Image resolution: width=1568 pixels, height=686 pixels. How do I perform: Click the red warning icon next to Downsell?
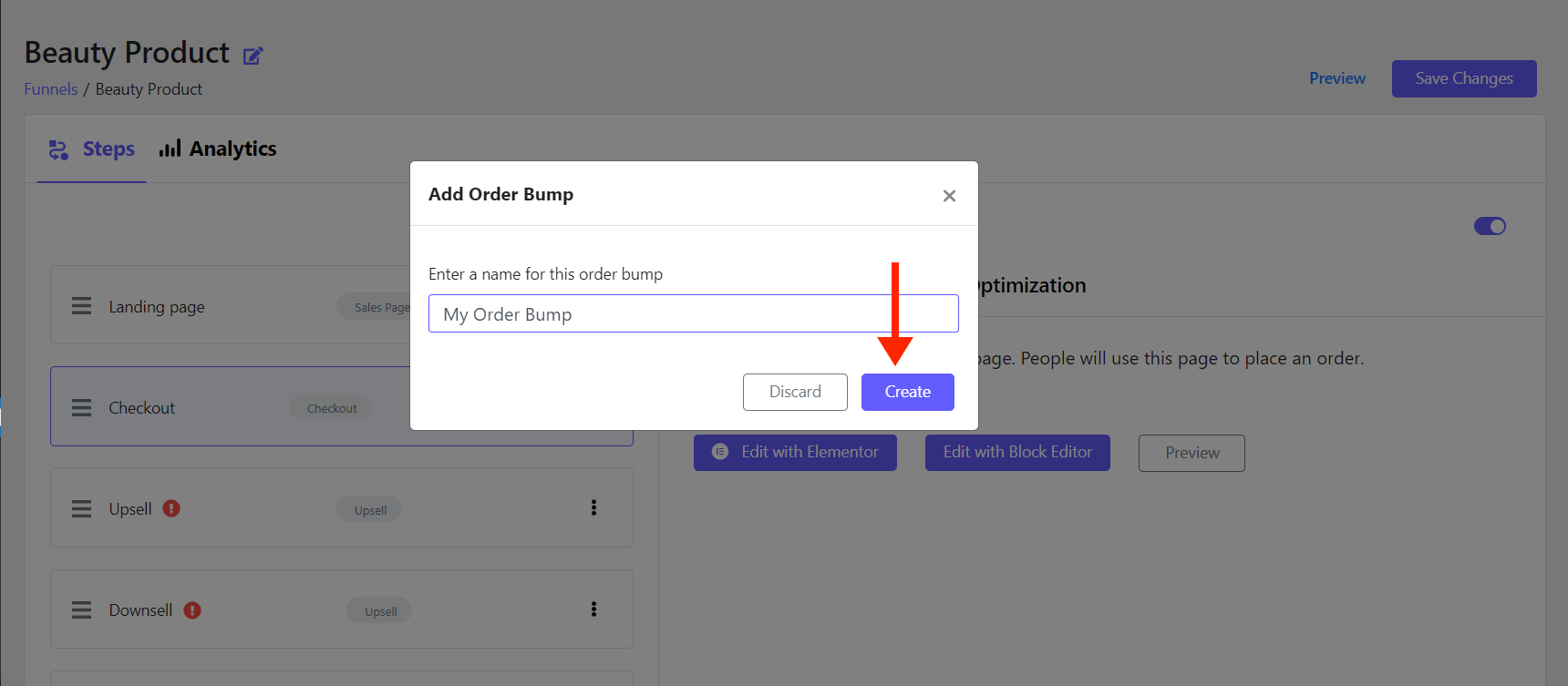(192, 609)
